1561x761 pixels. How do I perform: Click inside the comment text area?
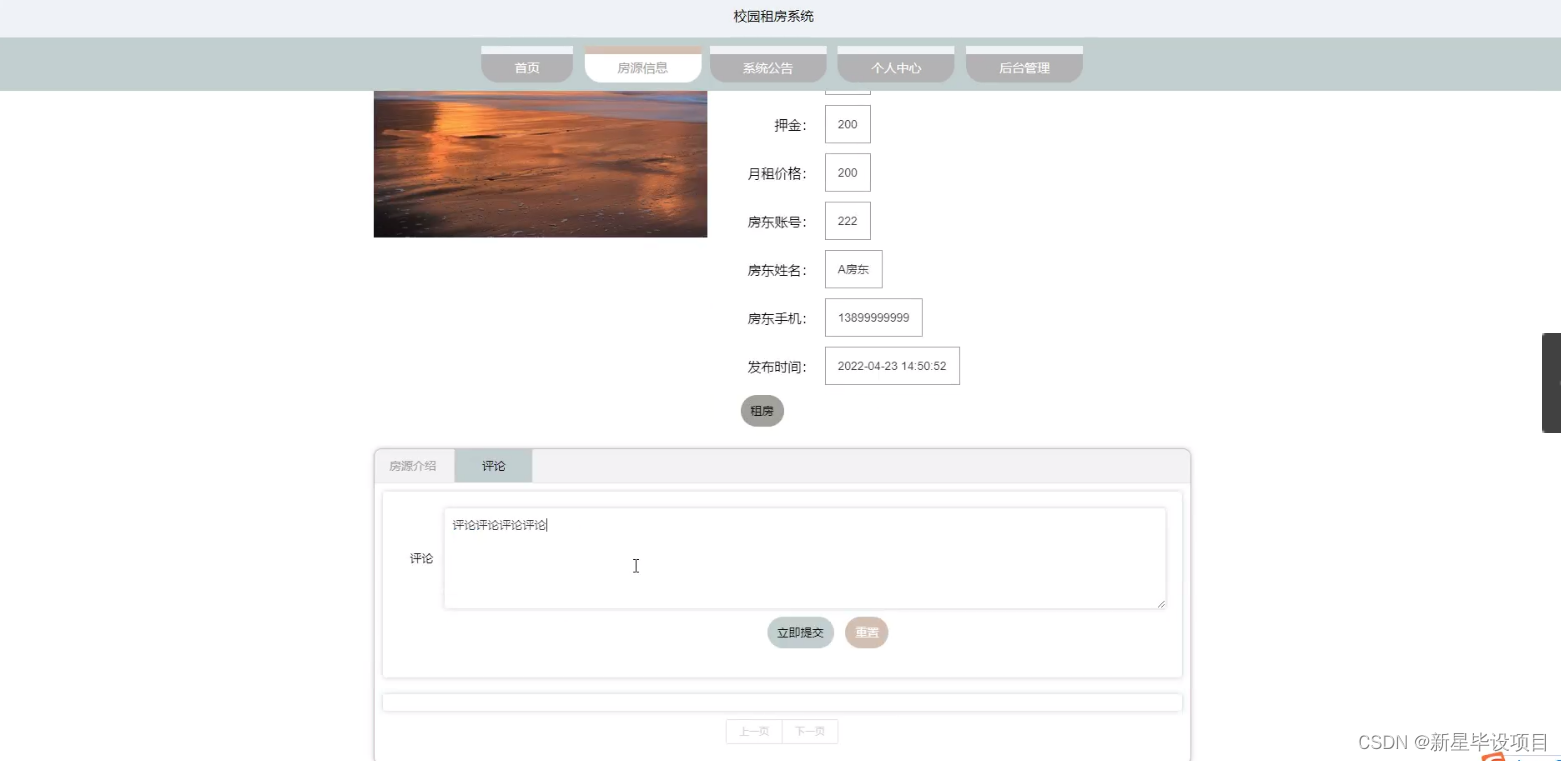(x=805, y=558)
